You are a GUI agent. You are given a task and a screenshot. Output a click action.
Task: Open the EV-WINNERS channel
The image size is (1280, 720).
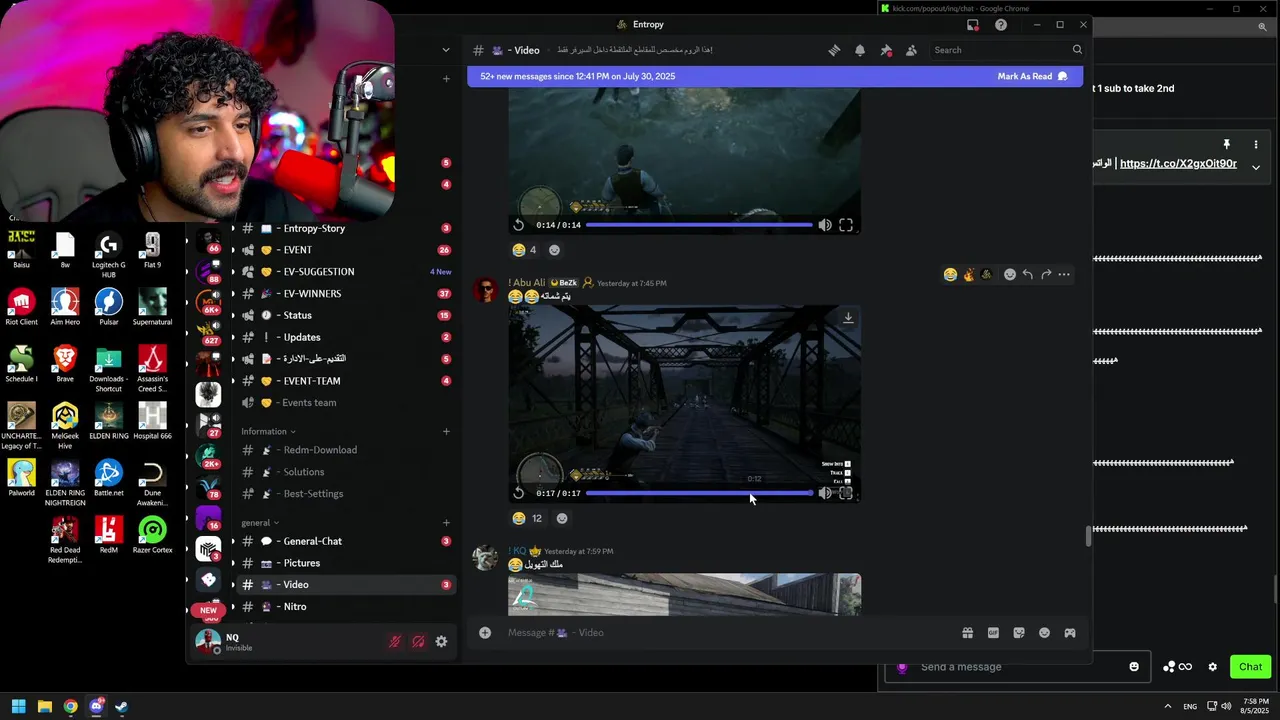click(345, 294)
